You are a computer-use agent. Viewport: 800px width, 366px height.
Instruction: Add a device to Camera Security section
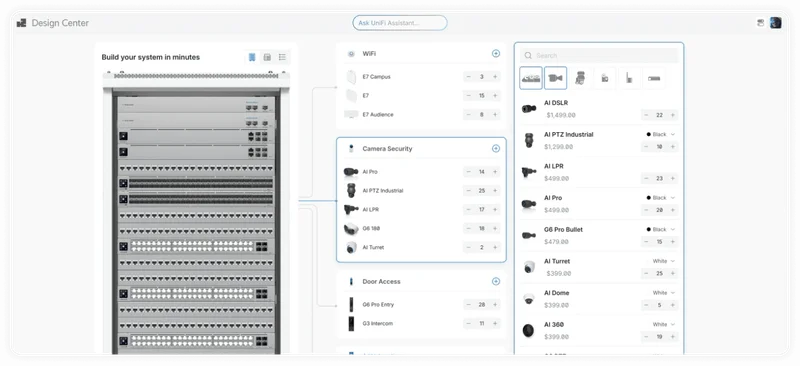coord(495,149)
